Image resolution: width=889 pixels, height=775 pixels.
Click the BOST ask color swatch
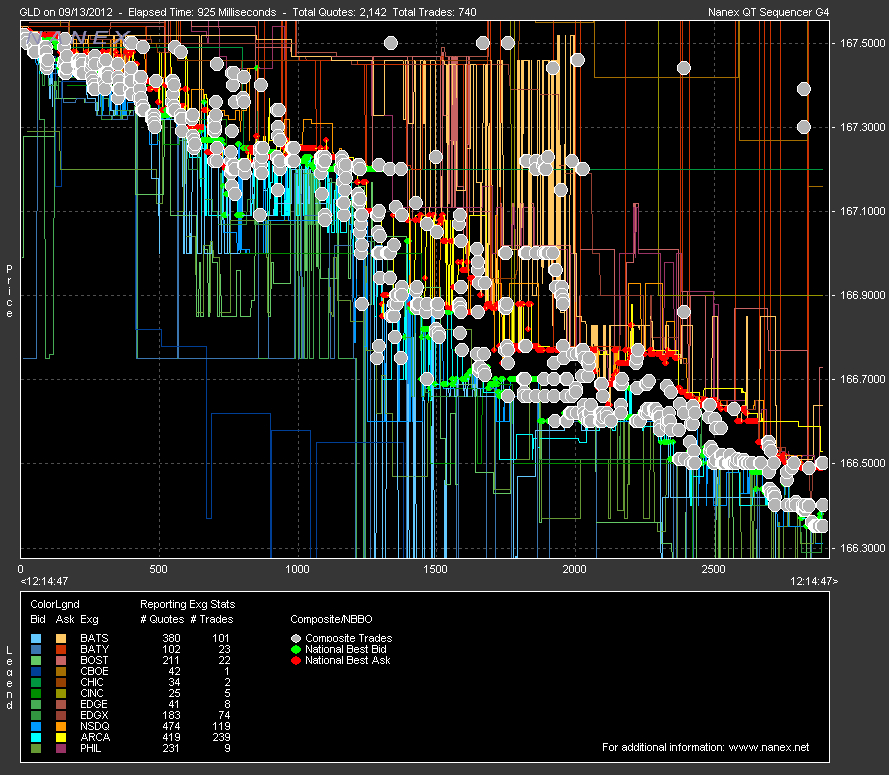coord(61,660)
